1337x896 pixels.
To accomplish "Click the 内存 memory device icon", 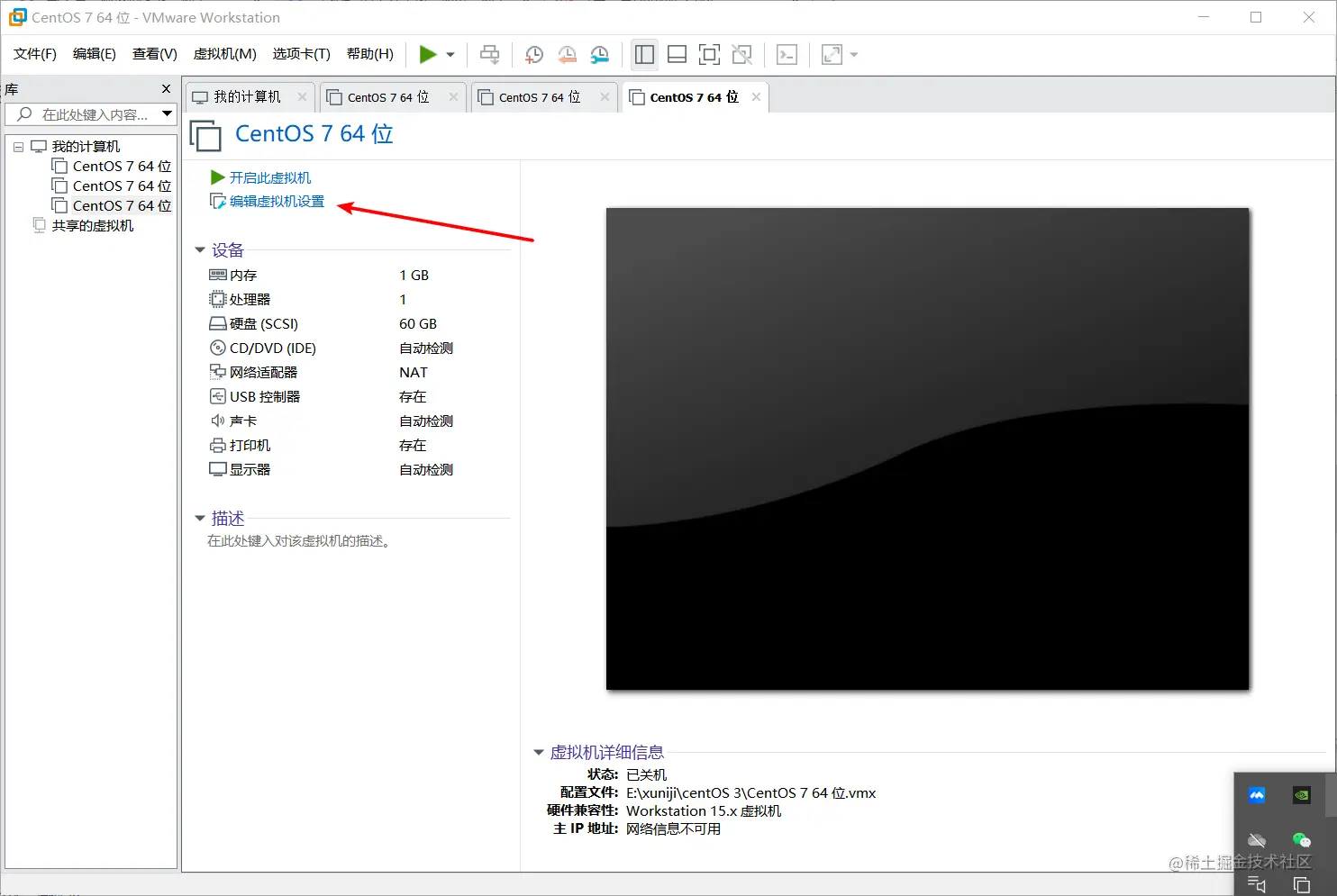I will coord(217,275).
